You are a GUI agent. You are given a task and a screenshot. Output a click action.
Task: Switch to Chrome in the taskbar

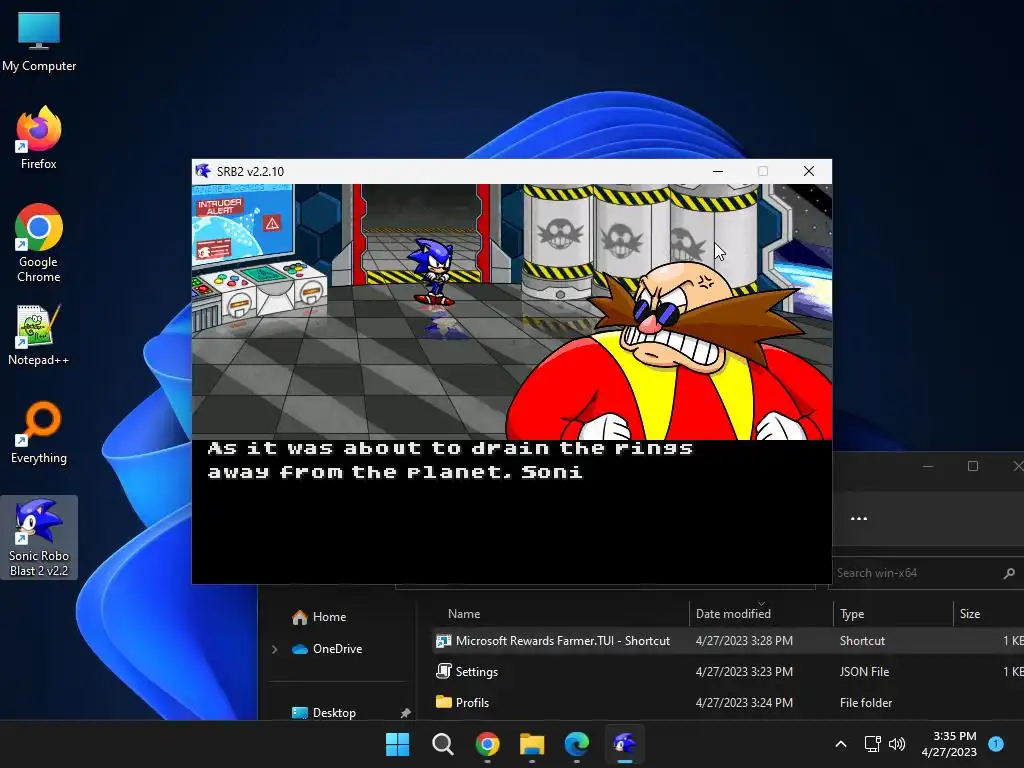pos(487,744)
